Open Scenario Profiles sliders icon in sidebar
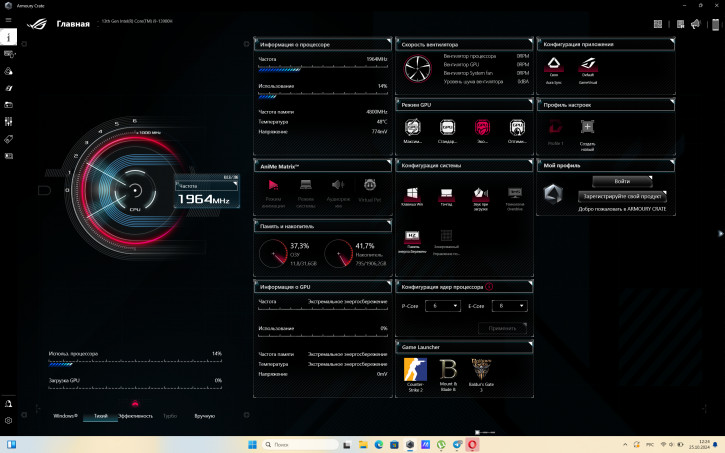 (8, 122)
